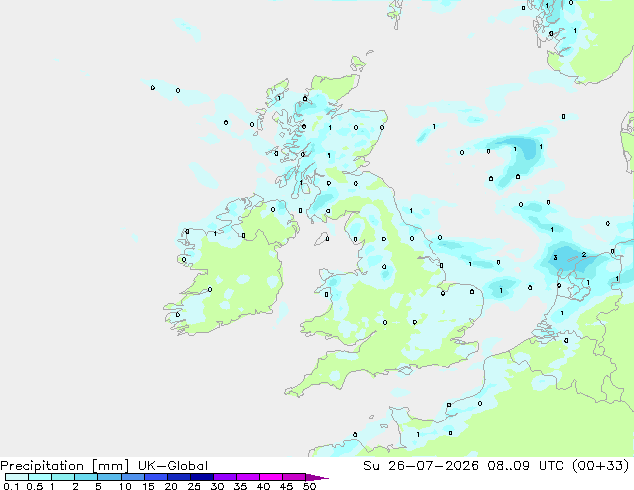Click the 'Precipitation [mm]' title text
634x490 pixels.
[x=64, y=466]
